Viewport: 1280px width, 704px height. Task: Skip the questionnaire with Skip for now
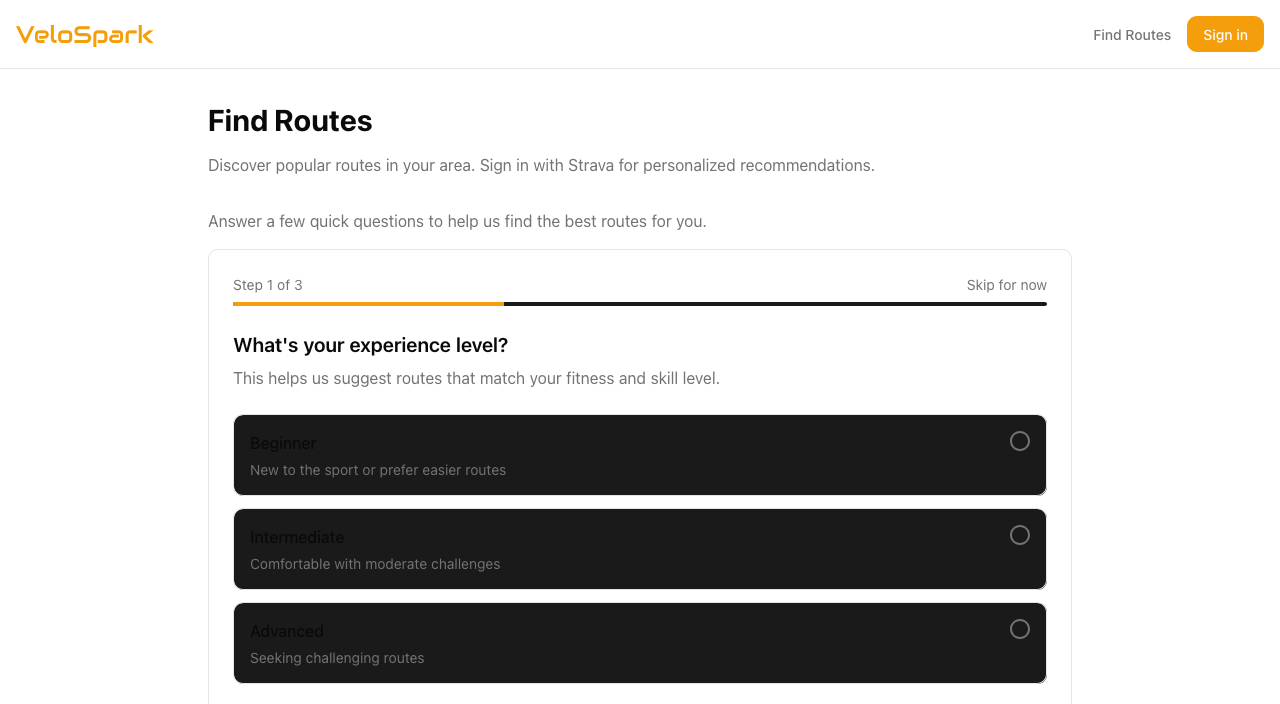point(1006,285)
